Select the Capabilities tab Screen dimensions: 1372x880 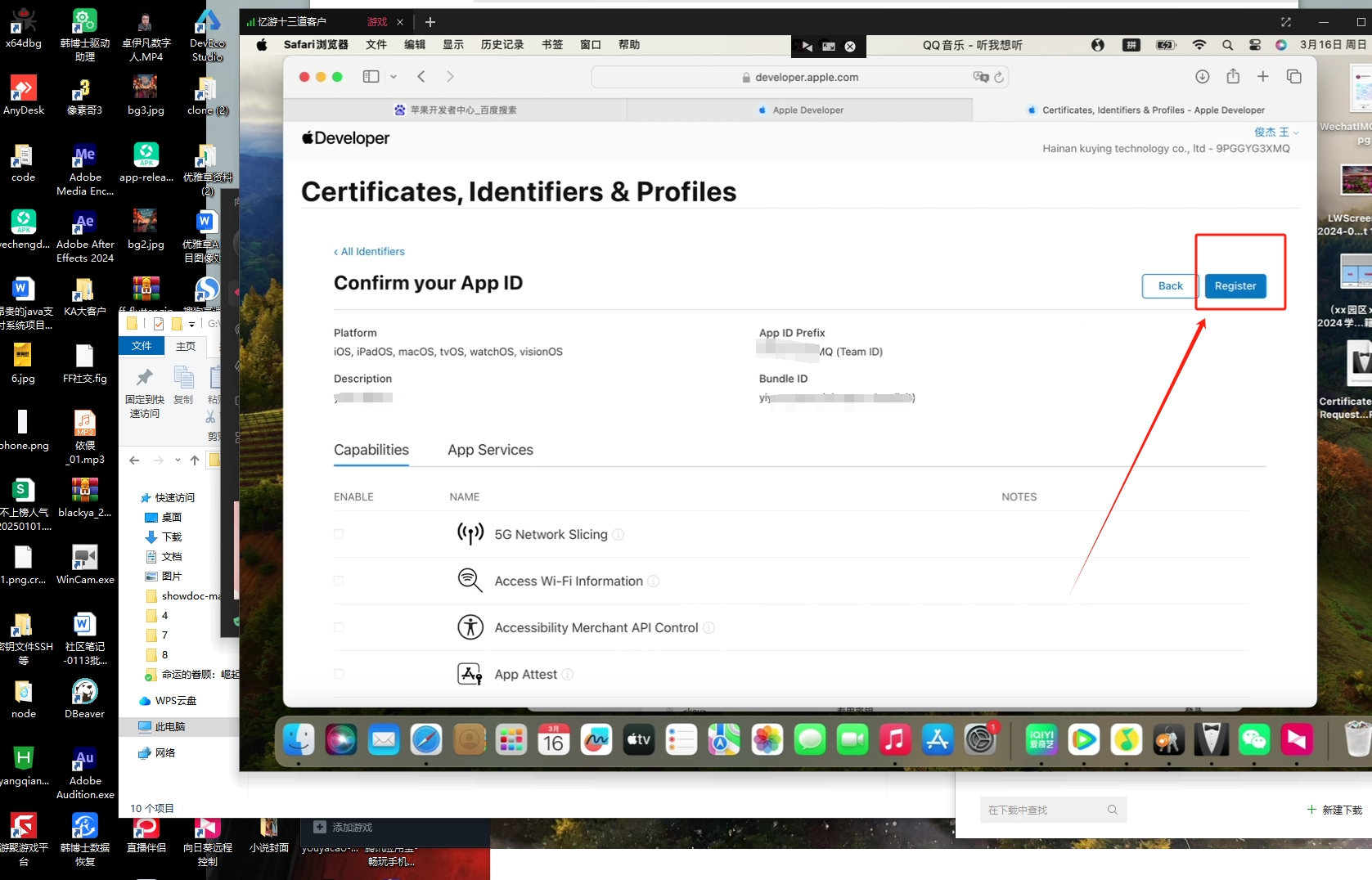(371, 450)
